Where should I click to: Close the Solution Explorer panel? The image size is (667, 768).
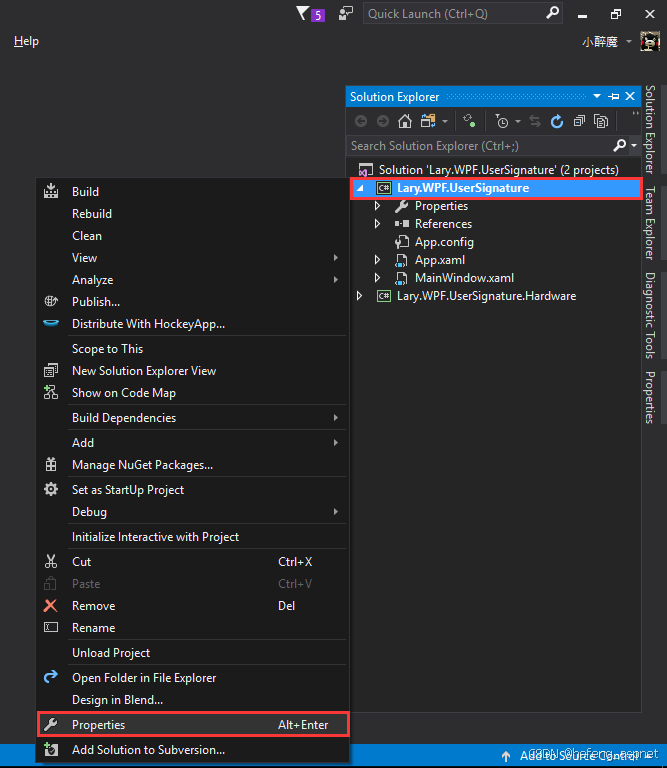pos(630,96)
